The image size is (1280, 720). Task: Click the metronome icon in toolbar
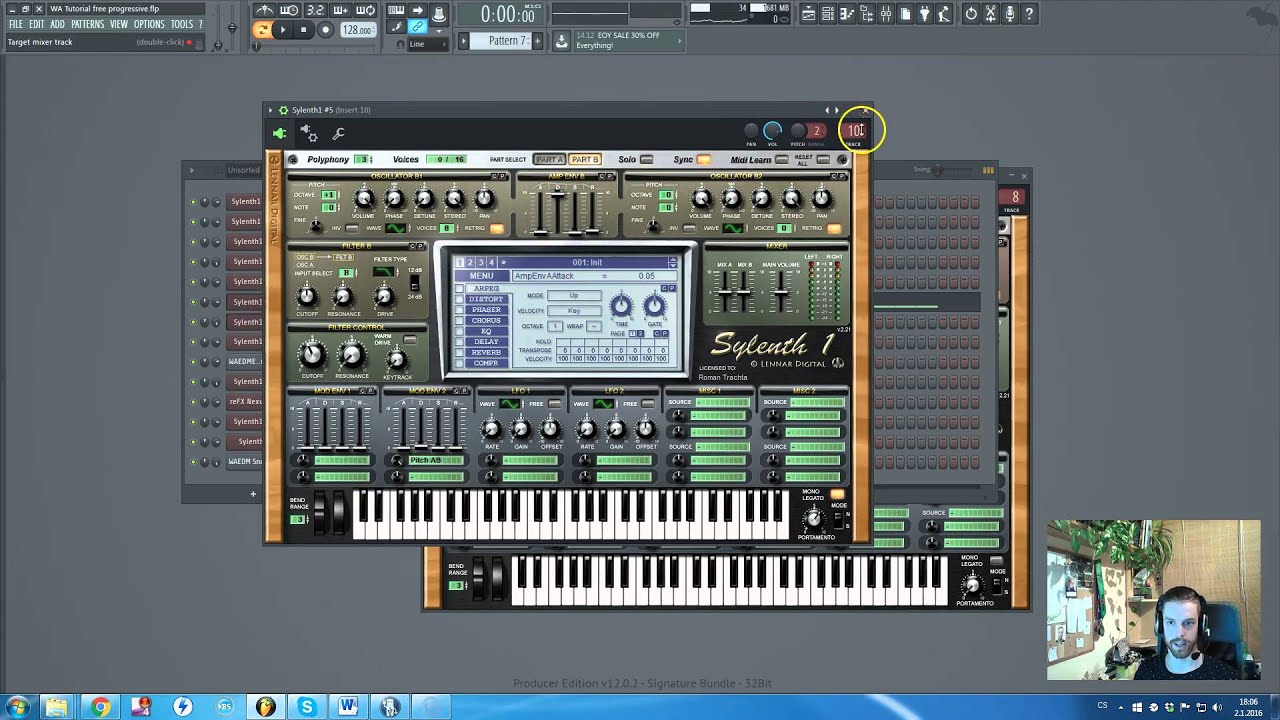[x=265, y=11]
